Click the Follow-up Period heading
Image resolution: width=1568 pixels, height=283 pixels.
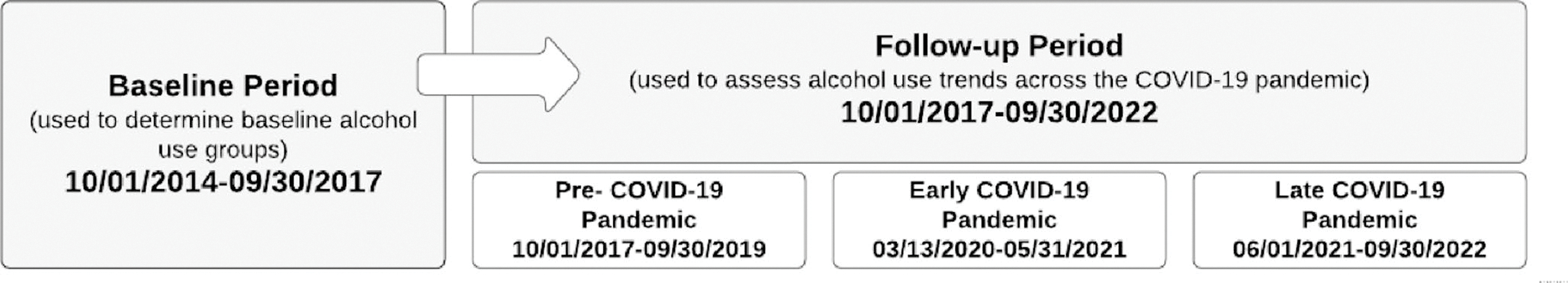[999, 46]
